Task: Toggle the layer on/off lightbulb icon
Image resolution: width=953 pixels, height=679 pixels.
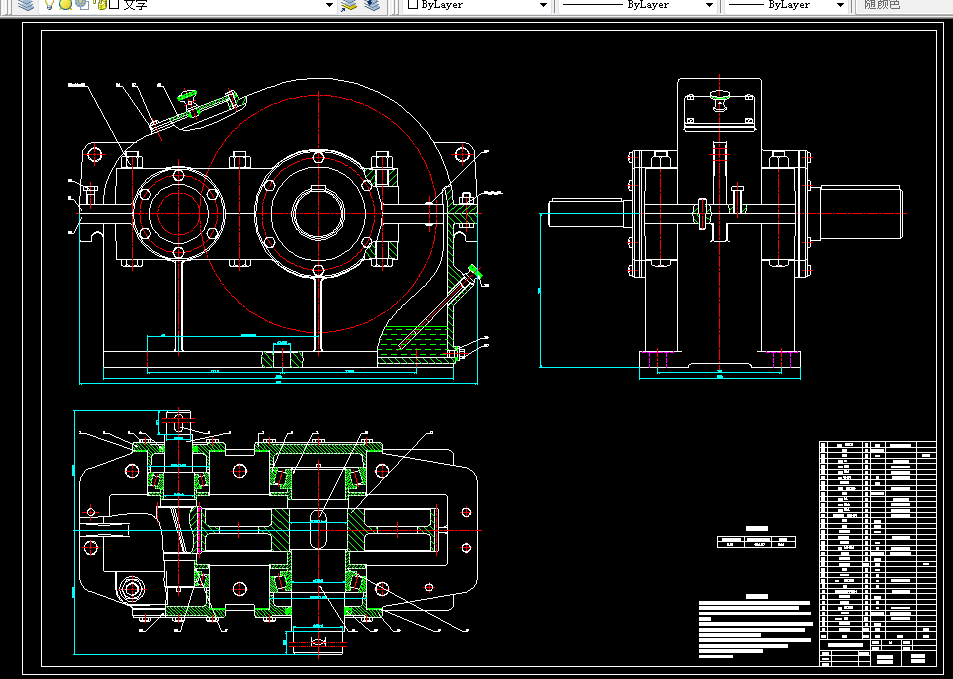Action: tap(48, 5)
